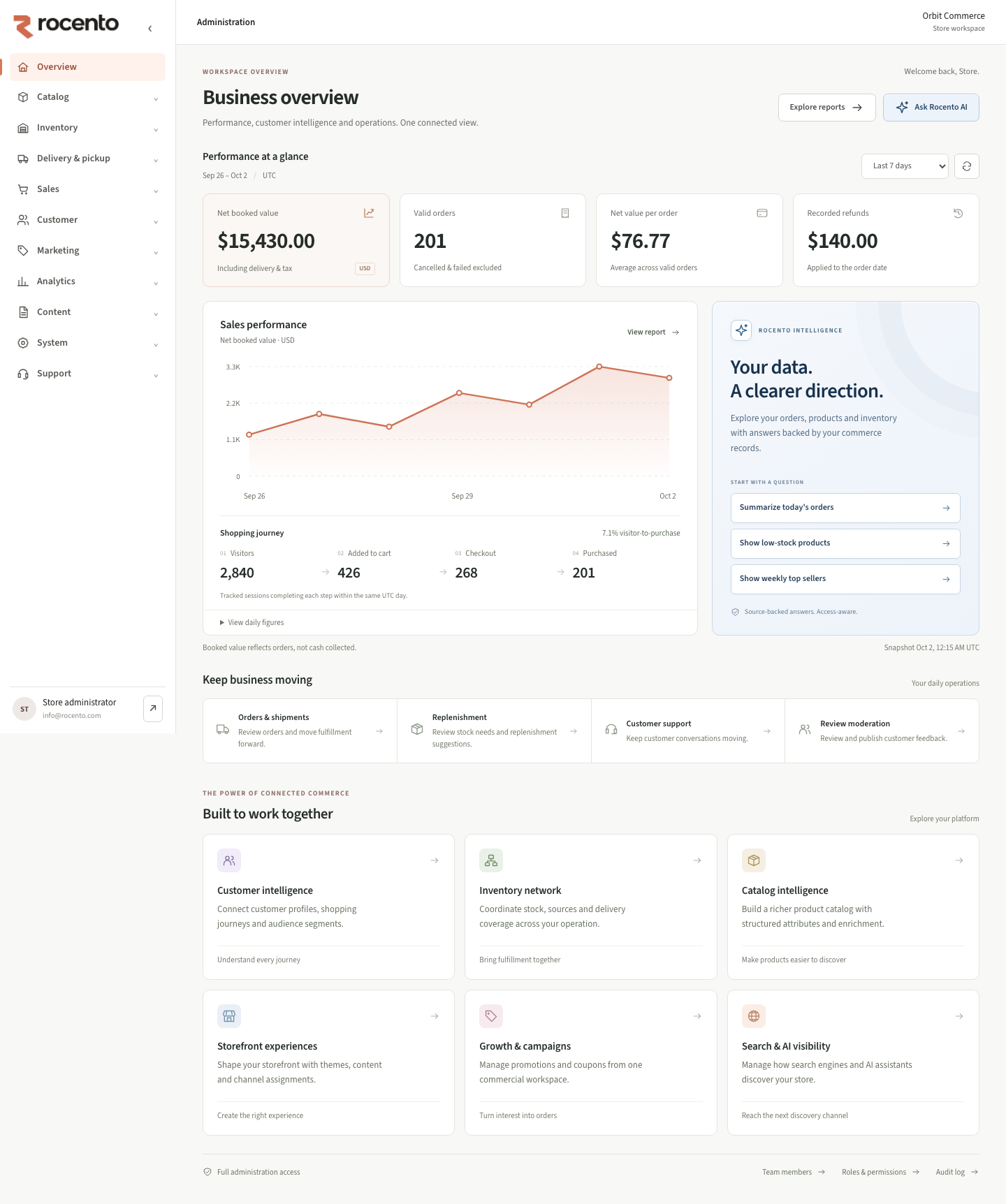Click the ST avatar in the sidebar

(x=24, y=709)
